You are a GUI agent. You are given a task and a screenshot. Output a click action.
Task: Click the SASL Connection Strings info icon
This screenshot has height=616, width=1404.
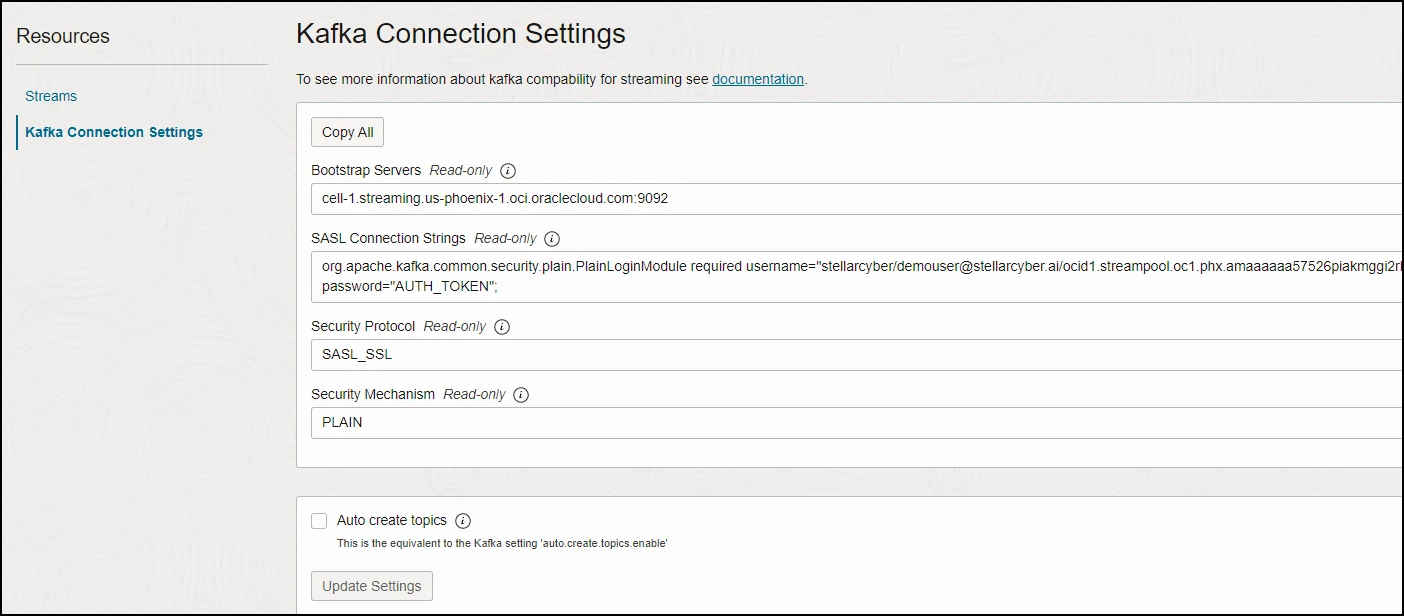552,239
